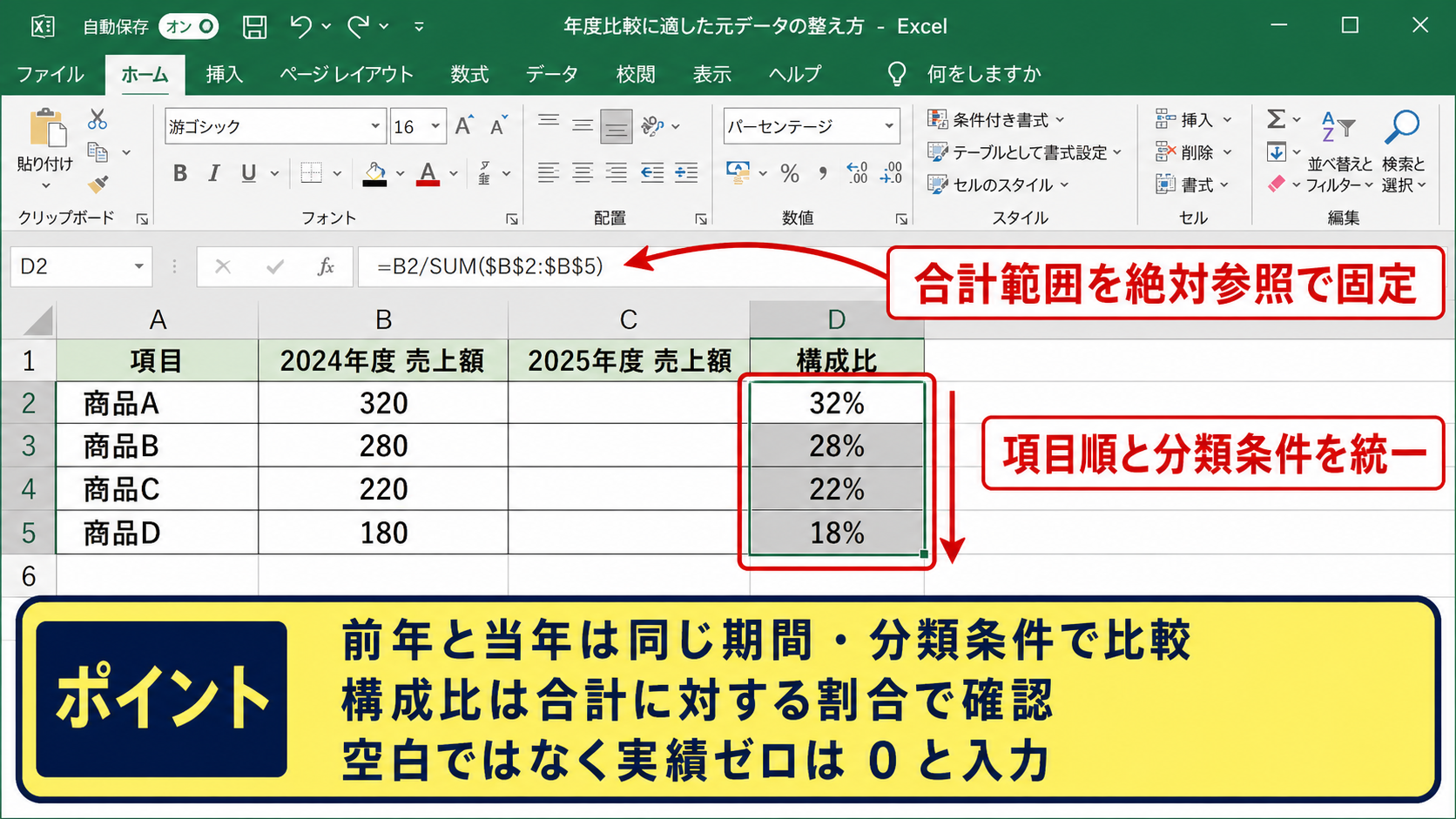This screenshot has height=819, width=1456.
Task: Expand the Name Box dropdown
Action: point(138,266)
